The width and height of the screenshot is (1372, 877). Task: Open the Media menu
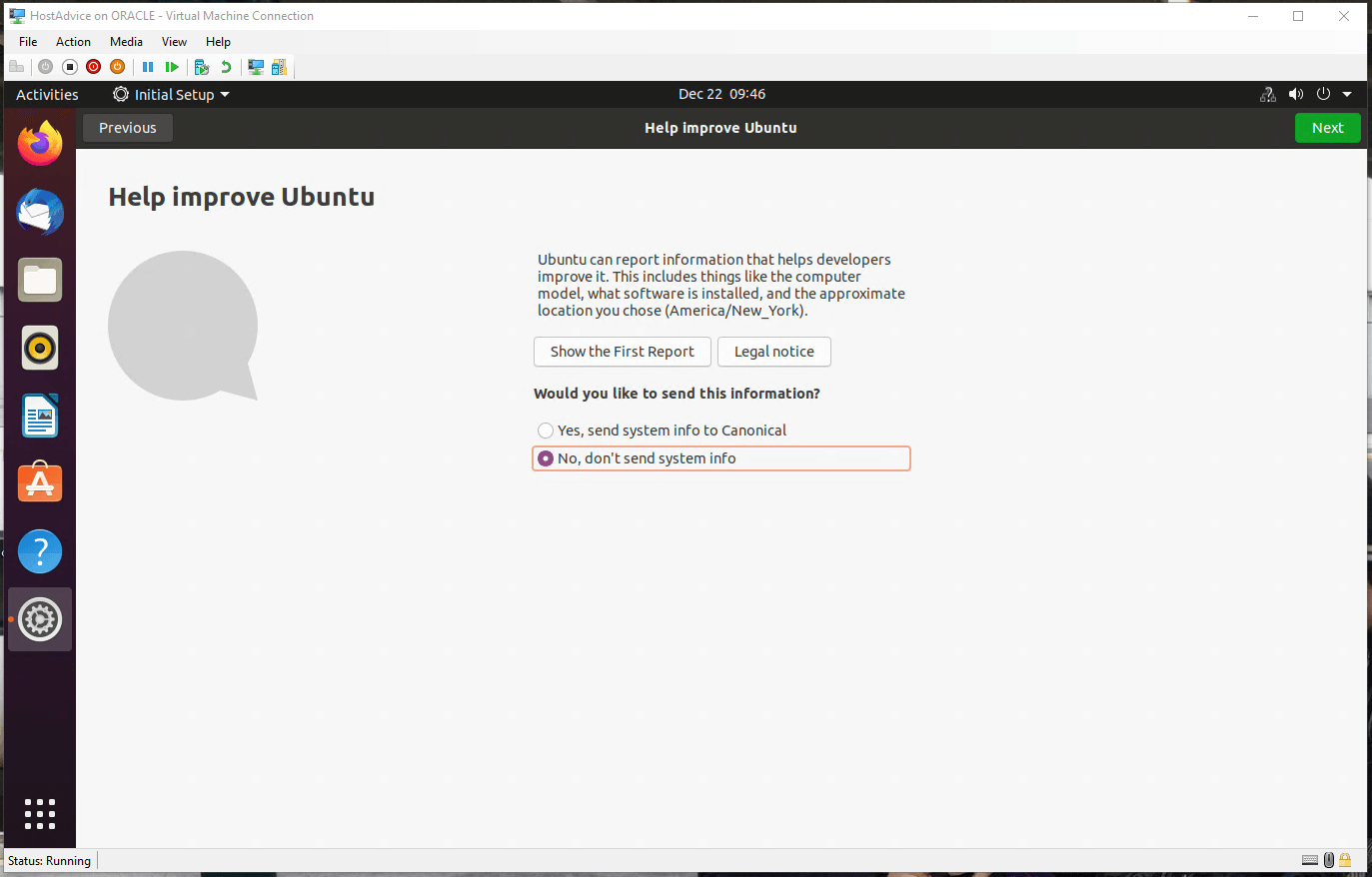tap(126, 41)
